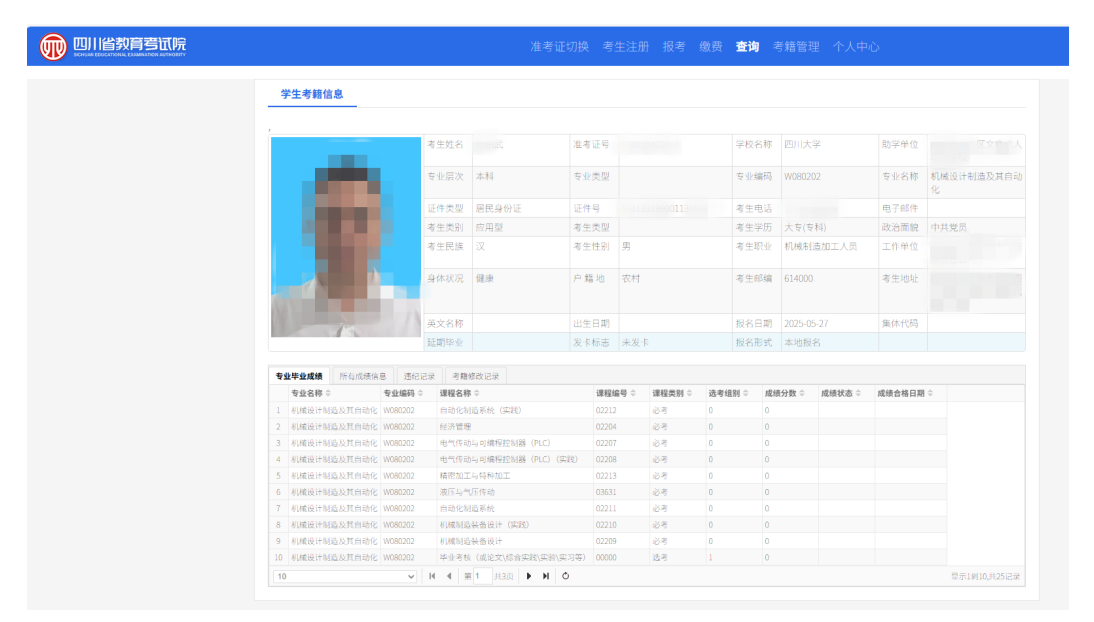
Task: Open the page-size dropdown showing 10
Action: pyautogui.click(x=344, y=576)
